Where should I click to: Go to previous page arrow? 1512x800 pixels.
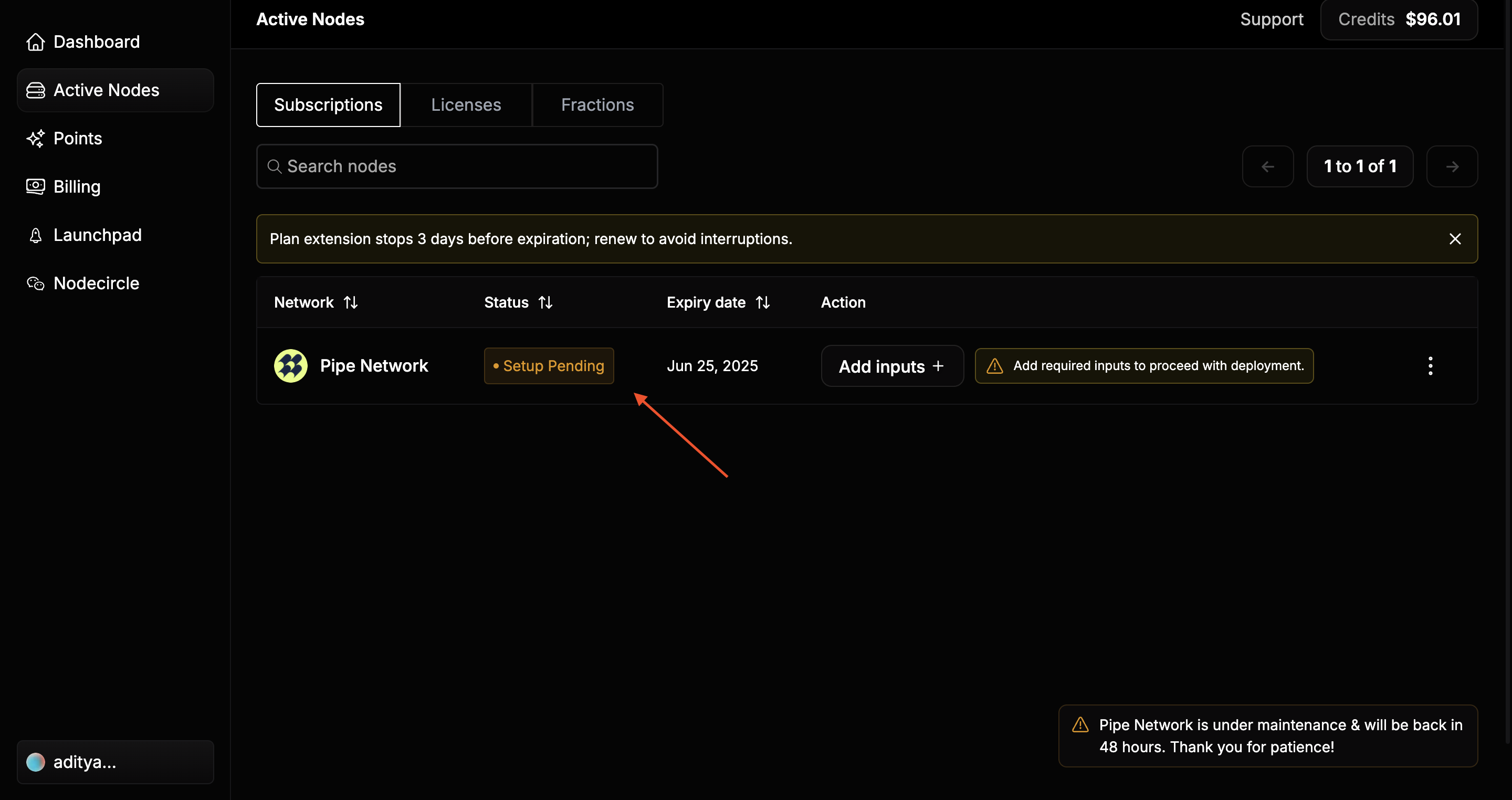pos(1268,167)
